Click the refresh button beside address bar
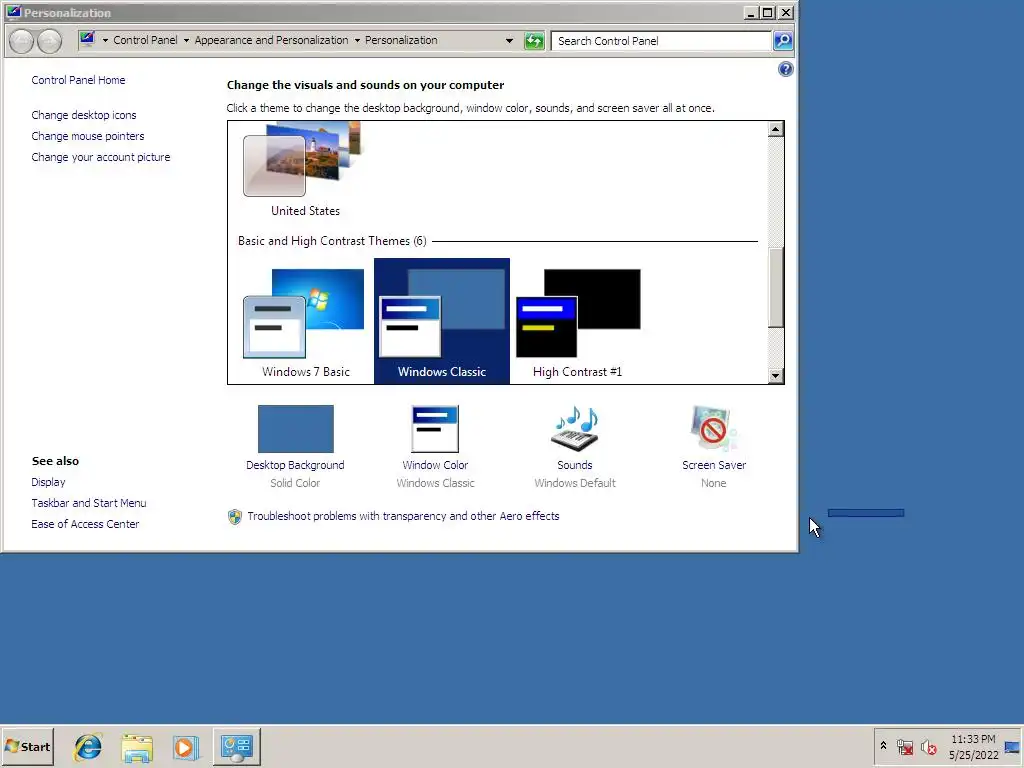 coord(534,41)
